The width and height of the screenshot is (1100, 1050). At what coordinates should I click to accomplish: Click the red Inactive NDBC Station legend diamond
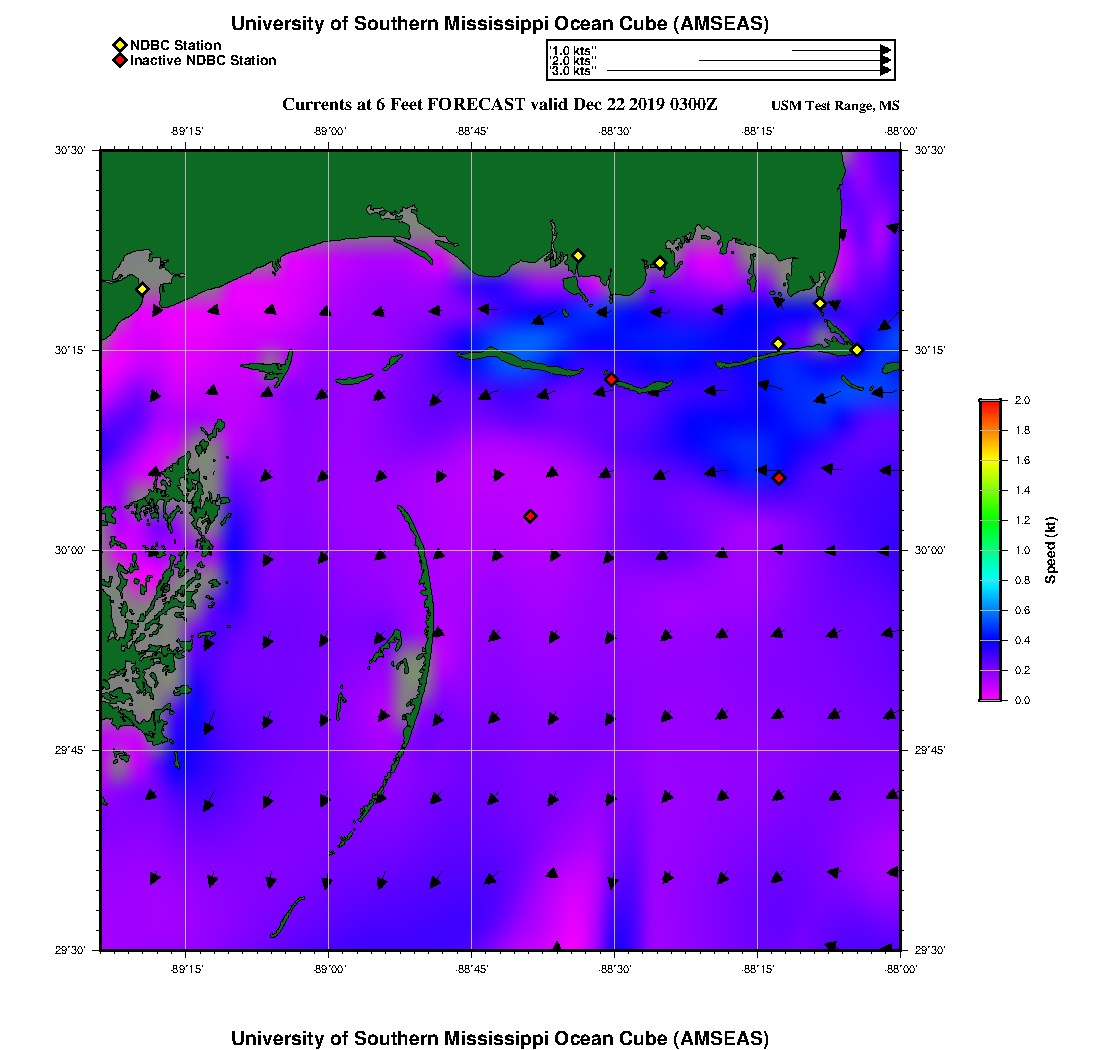[x=119, y=61]
